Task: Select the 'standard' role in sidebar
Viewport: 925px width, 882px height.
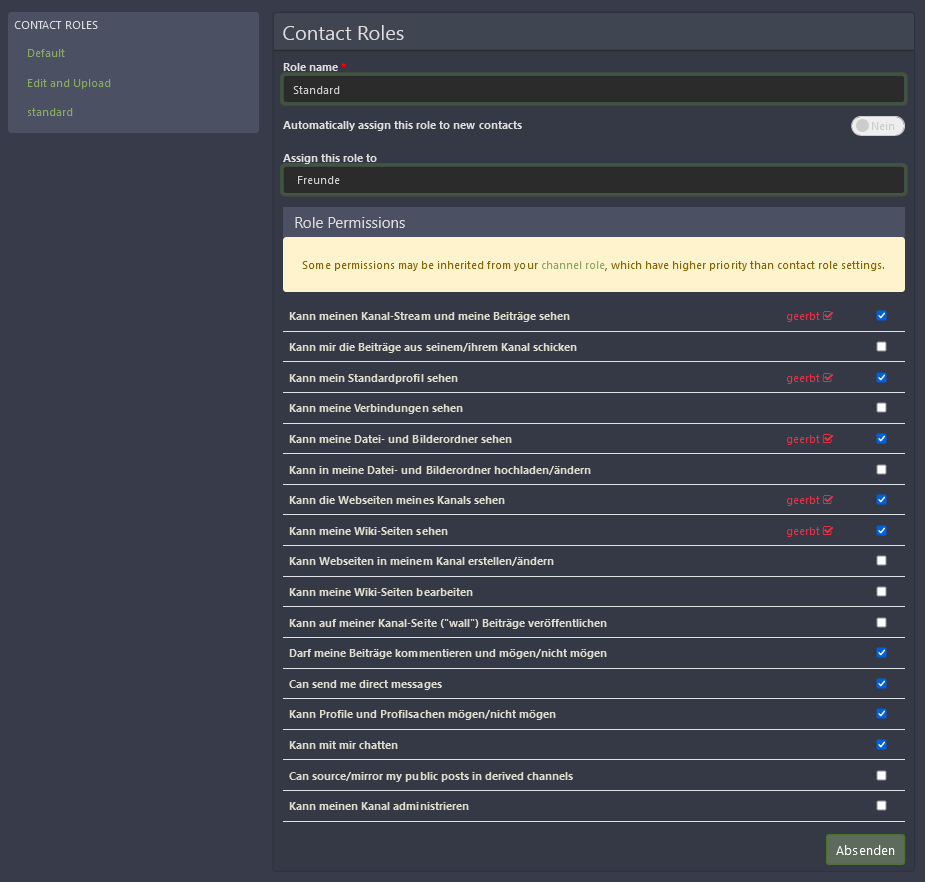Action: [50, 112]
